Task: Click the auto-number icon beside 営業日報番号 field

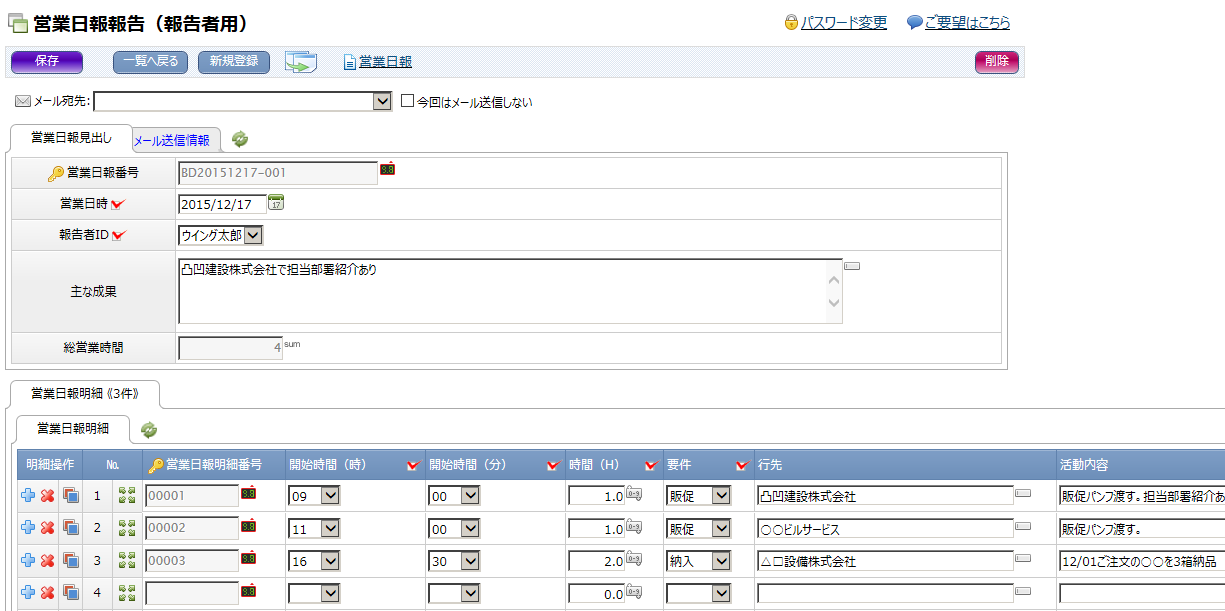Action: point(387,170)
